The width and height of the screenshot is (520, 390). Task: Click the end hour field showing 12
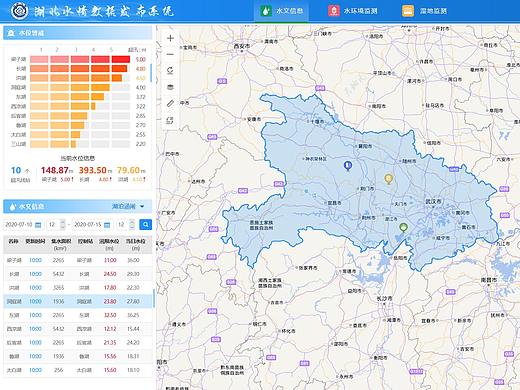[x=125, y=225]
